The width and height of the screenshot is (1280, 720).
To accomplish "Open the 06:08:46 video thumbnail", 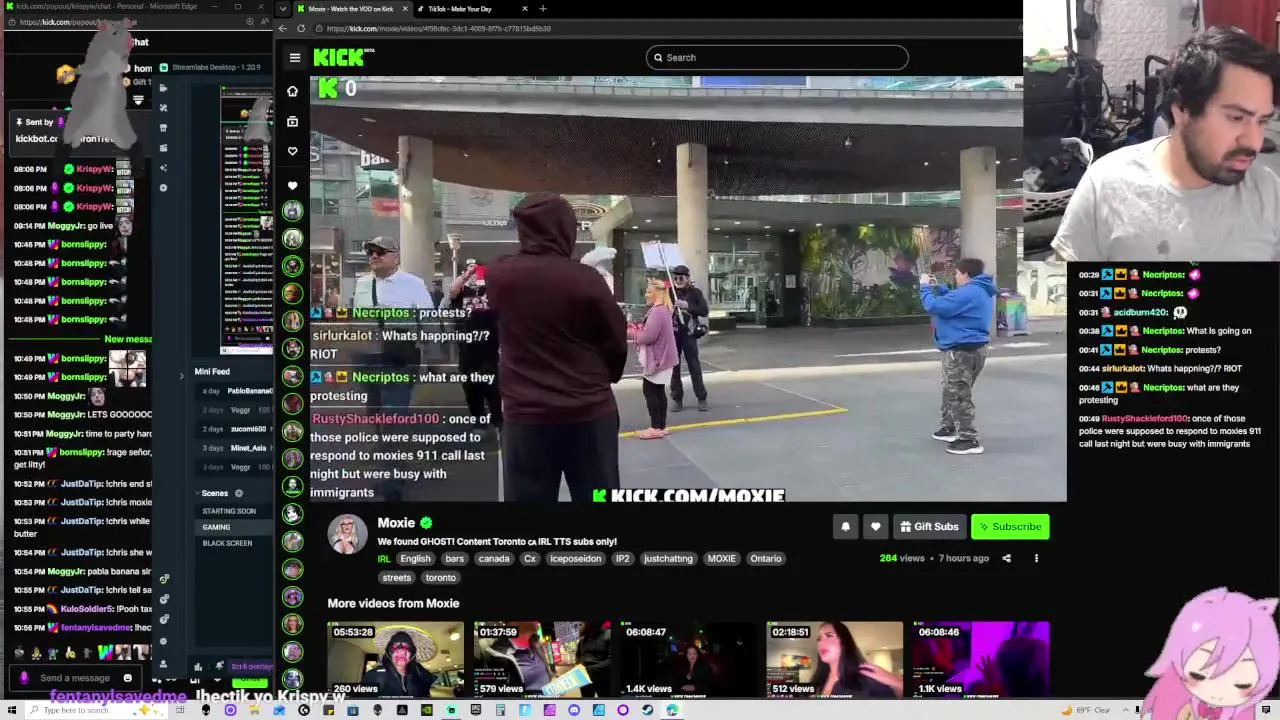I will click(981, 659).
